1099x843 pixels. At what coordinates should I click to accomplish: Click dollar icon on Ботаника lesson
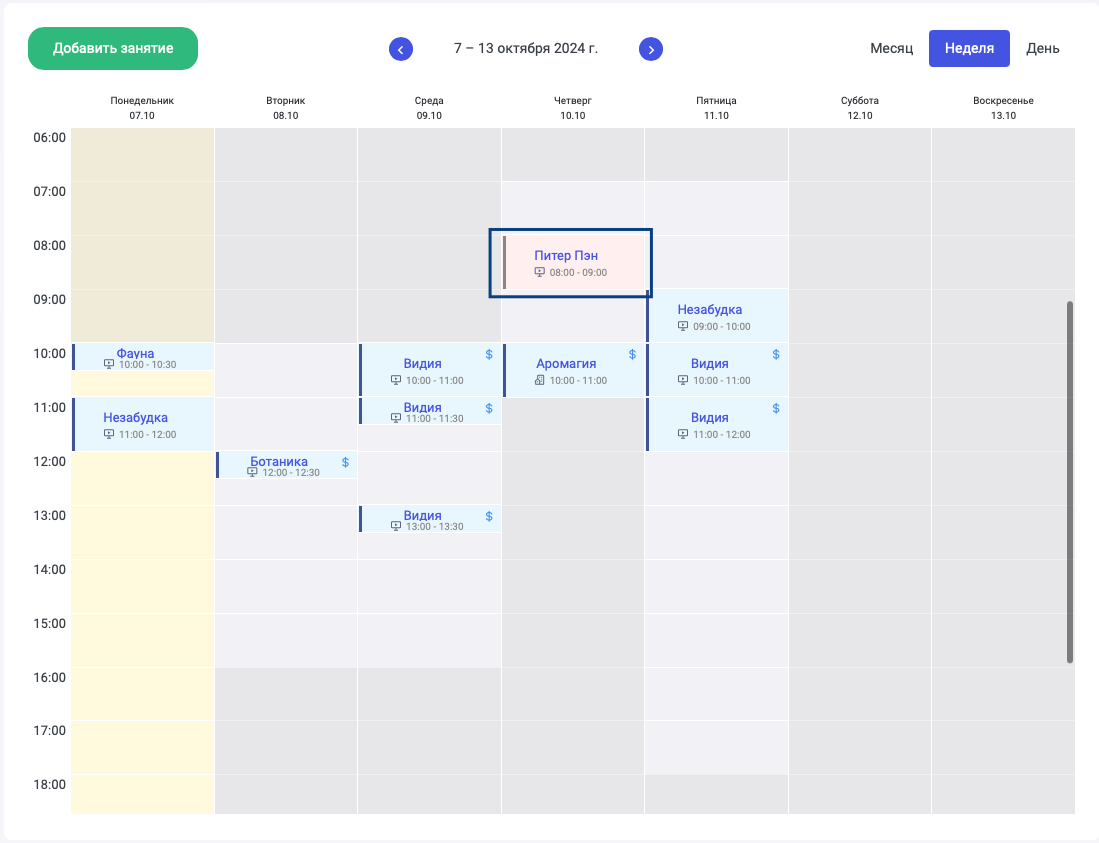tap(345, 462)
